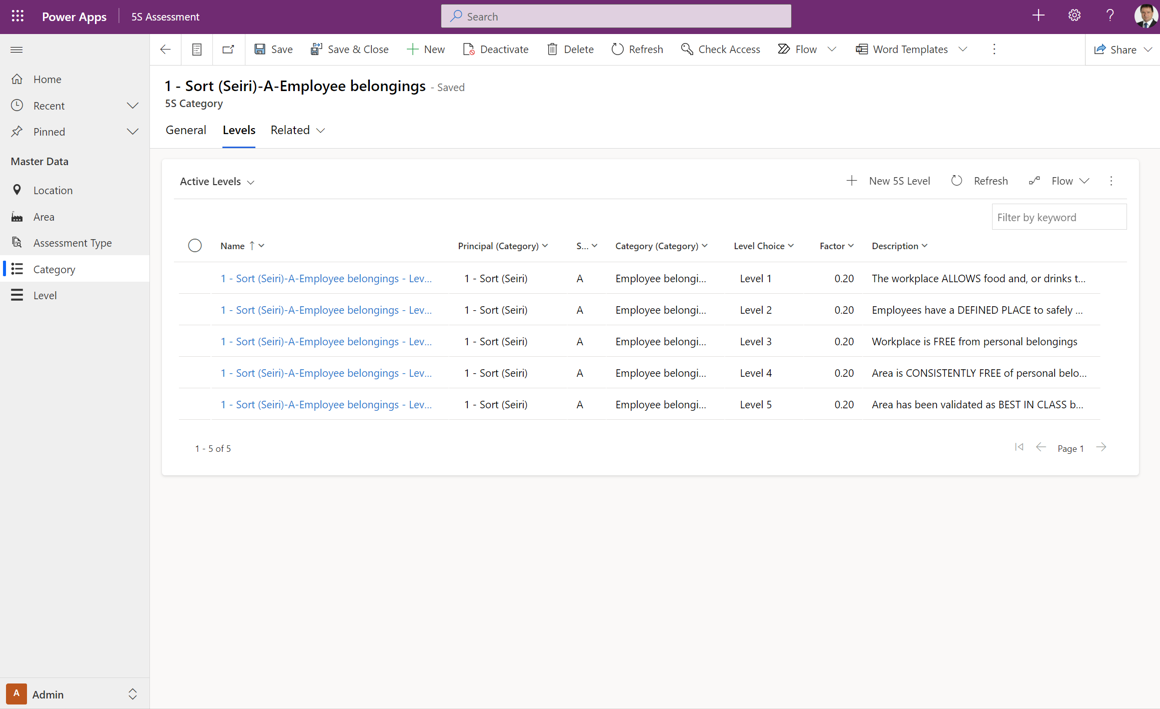Viewport: 1160px width, 709px height.
Task: Collapse the left navigation hamburger menu
Action: coord(17,49)
